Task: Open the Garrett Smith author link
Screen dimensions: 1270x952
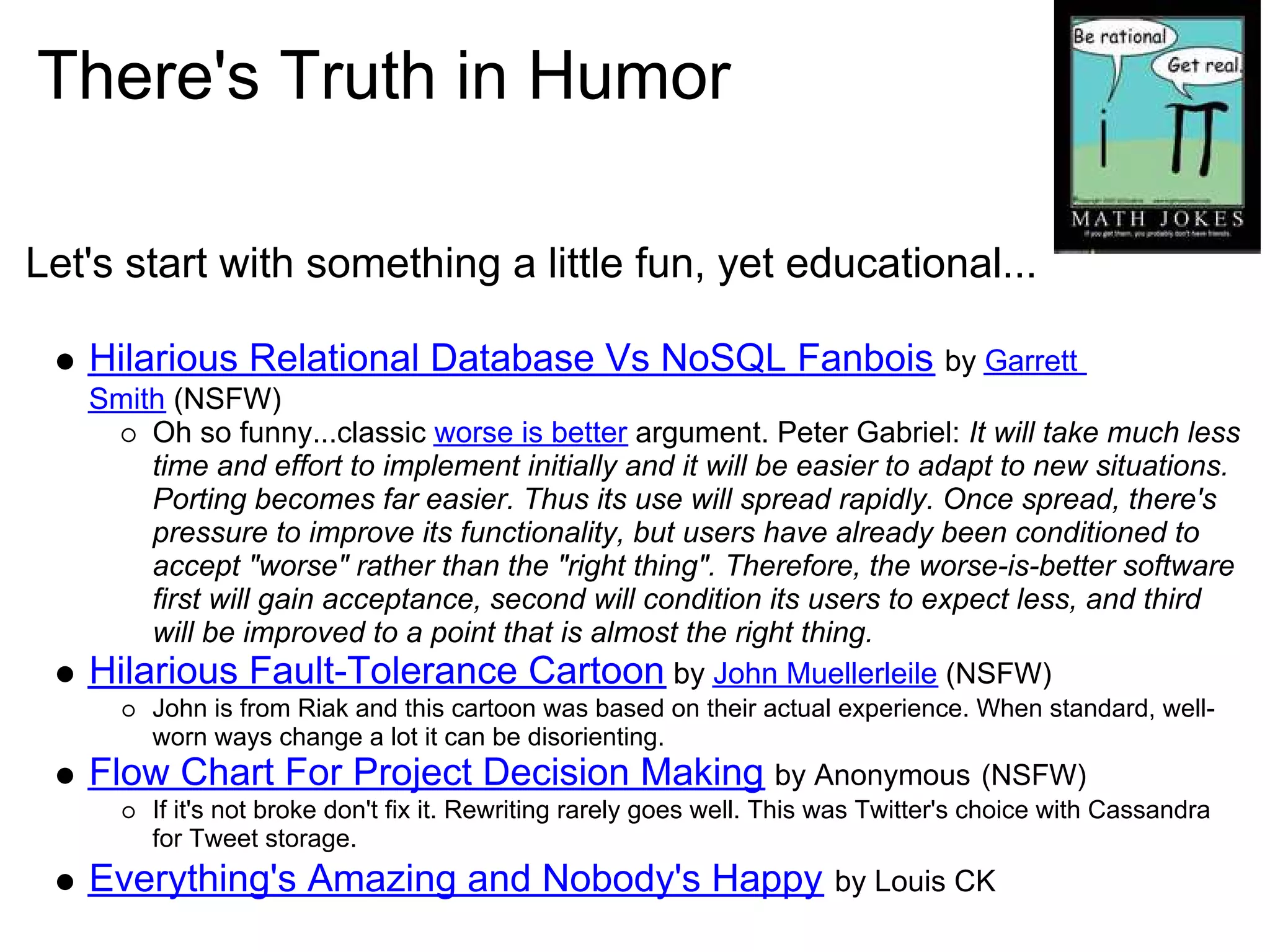Action: tap(1034, 361)
